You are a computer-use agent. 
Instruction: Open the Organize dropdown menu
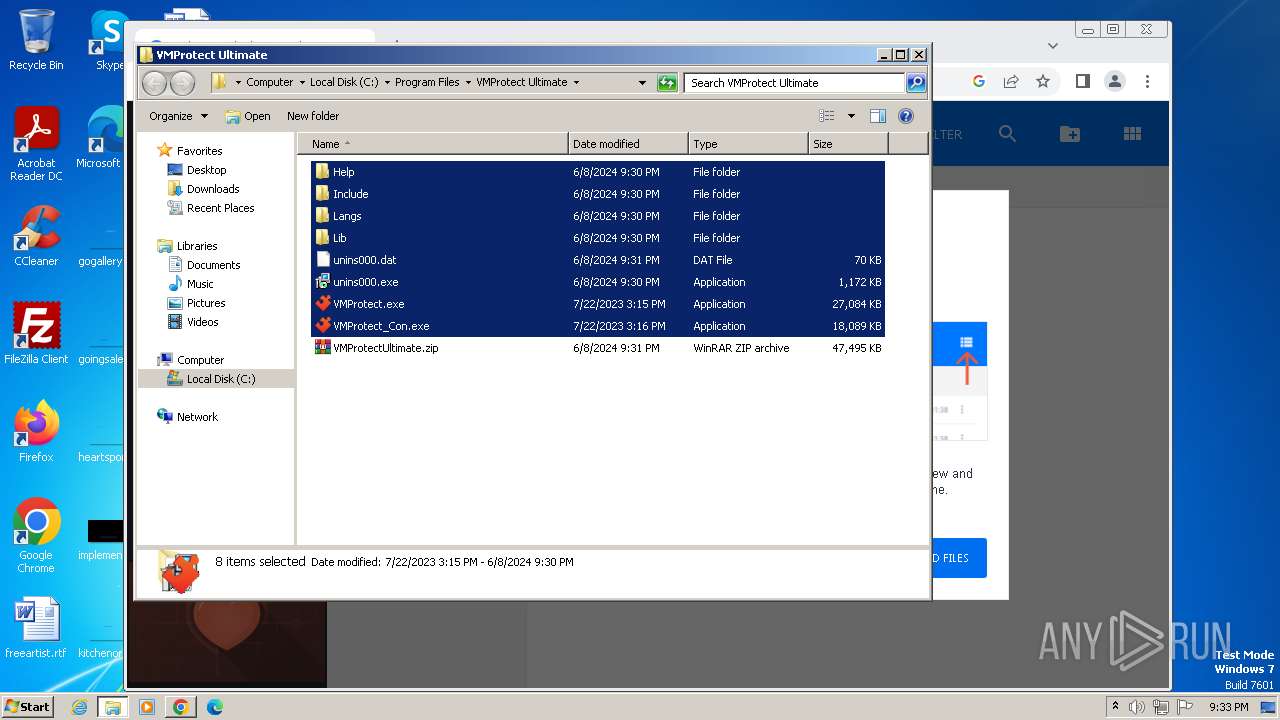(178, 116)
